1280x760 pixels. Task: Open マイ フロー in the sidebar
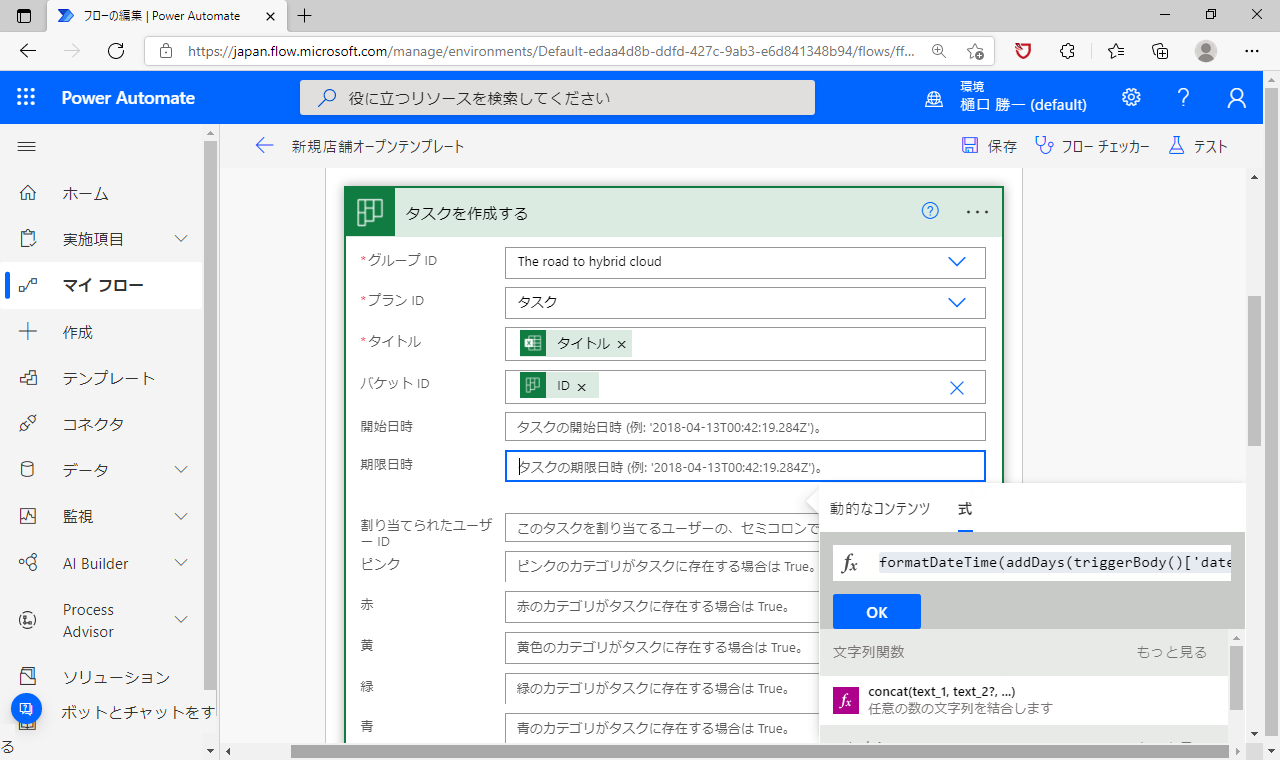pos(101,285)
